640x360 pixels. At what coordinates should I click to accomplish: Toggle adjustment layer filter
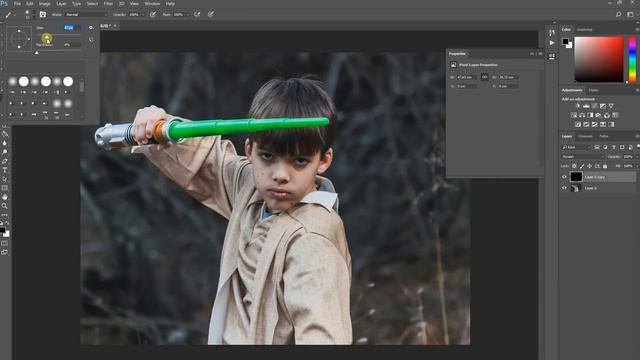605,147
